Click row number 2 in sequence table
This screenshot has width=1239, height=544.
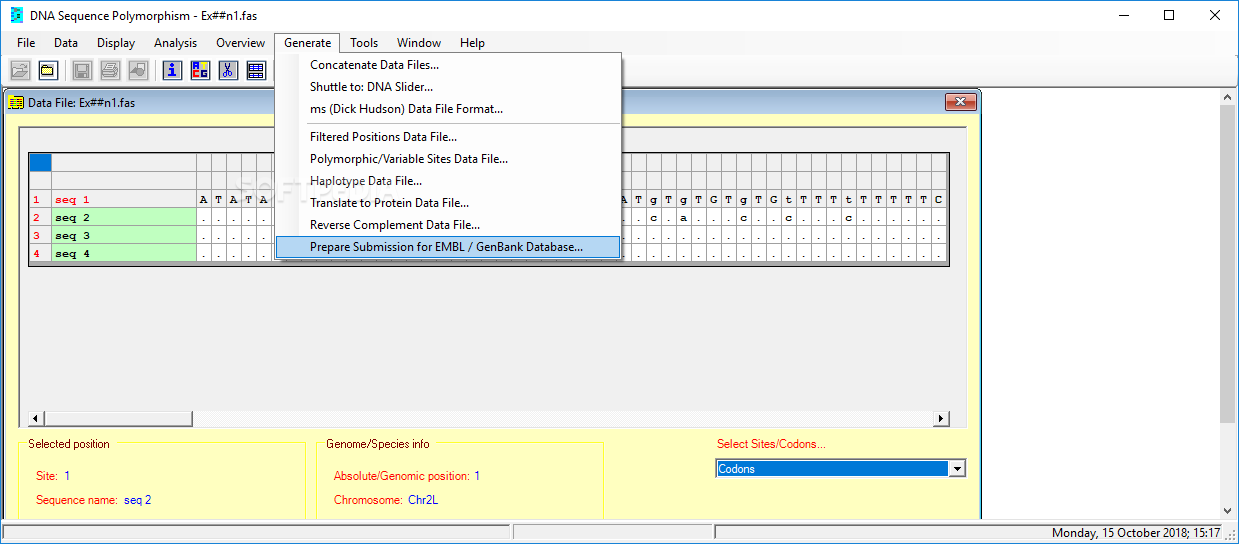pyautogui.click(x=40, y=218)
